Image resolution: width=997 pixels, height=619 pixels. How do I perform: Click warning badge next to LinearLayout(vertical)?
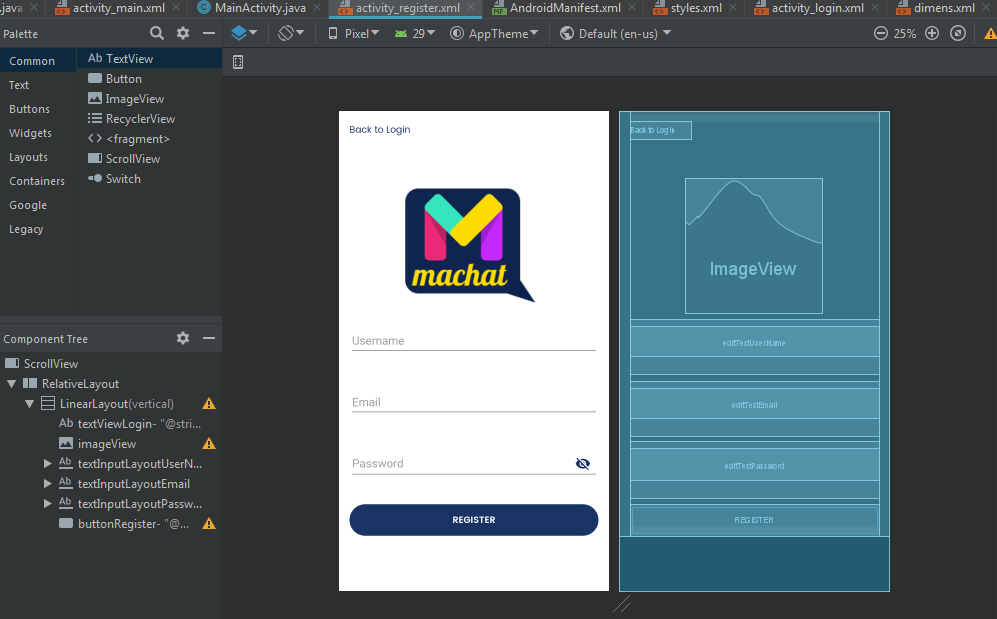tap(208, 403)
